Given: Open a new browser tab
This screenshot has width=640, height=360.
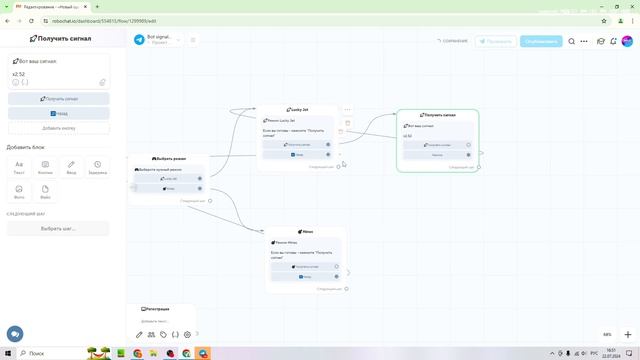Looking at the screenshot, I should pyautogui.click(x=97, y=7).
